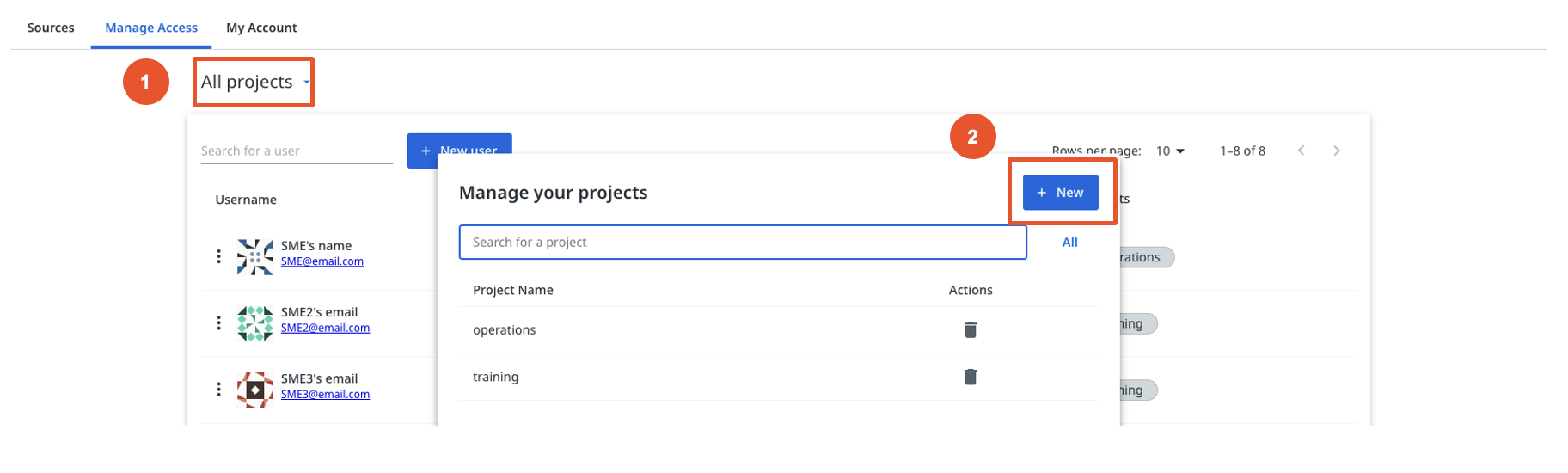Open the SME@email.com link

coord(322,261)
